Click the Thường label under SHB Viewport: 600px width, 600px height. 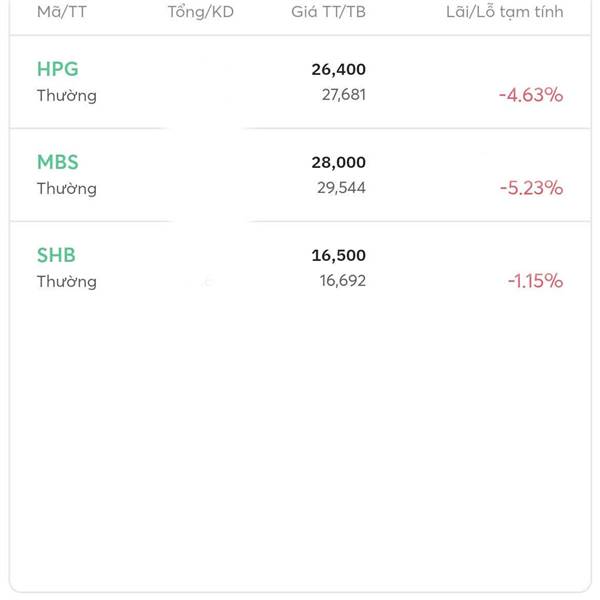[x=67, y=282]
